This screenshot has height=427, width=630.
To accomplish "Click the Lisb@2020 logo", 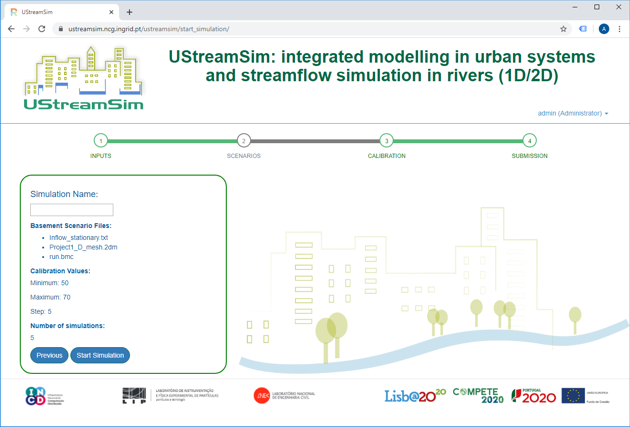I will point(415,396).
